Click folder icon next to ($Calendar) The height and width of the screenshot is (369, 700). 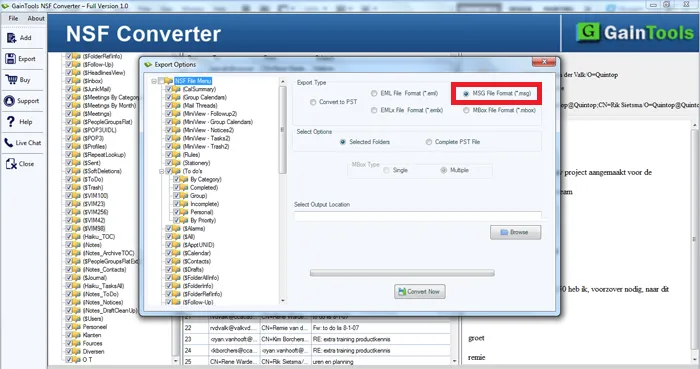(x=177, y=253)
